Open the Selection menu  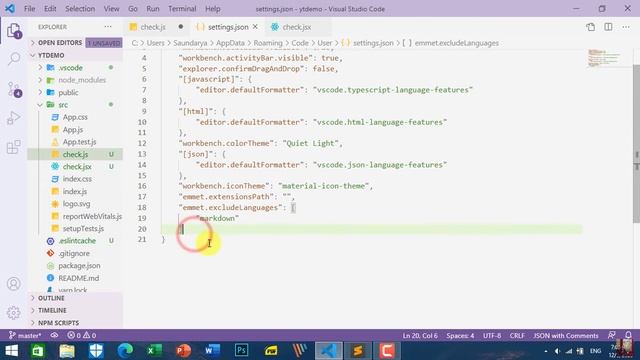tap(80, 9)
